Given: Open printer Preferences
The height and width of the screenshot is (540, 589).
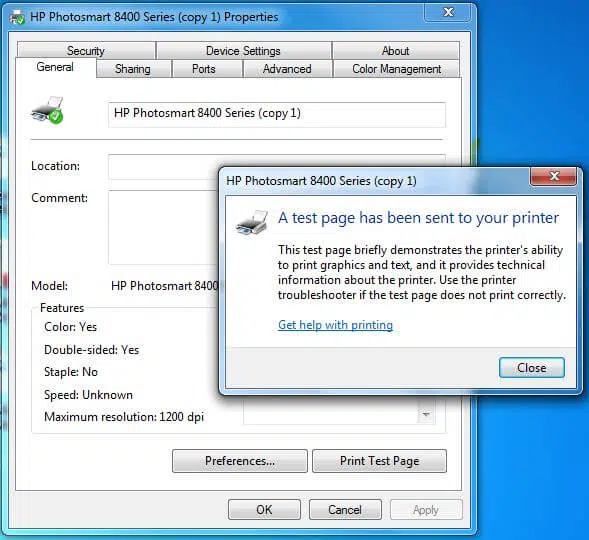Looking at the screenshot, I should (x=240, y=461).
